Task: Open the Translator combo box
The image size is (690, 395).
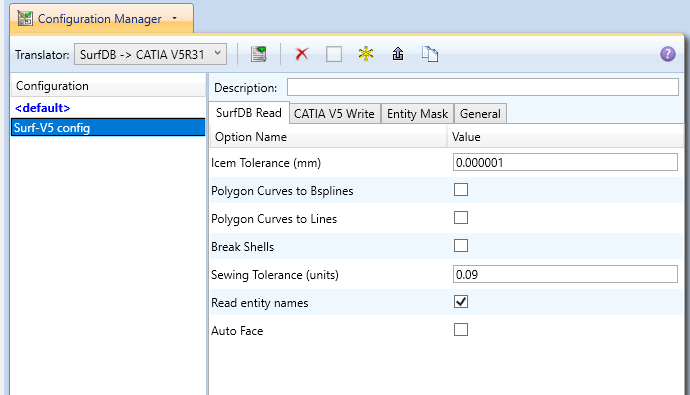Action: [150, 54]
